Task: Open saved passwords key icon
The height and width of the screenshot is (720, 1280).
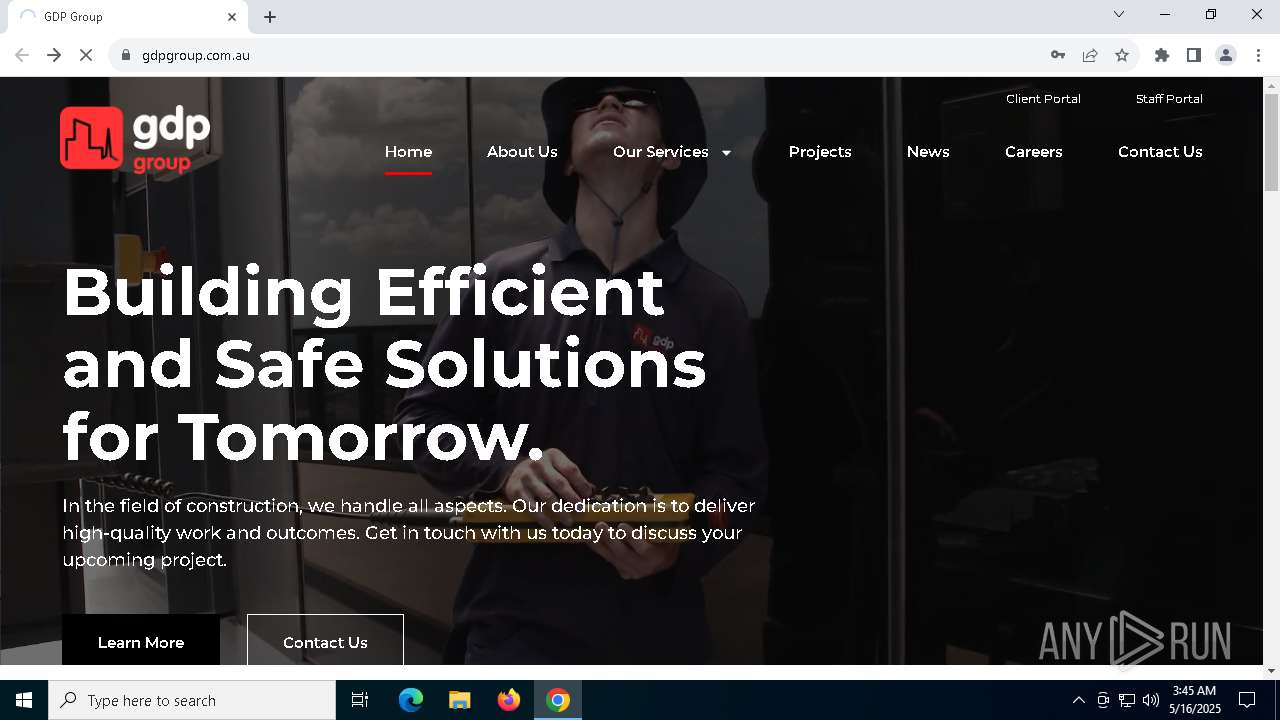Action: pos(1058,55)
